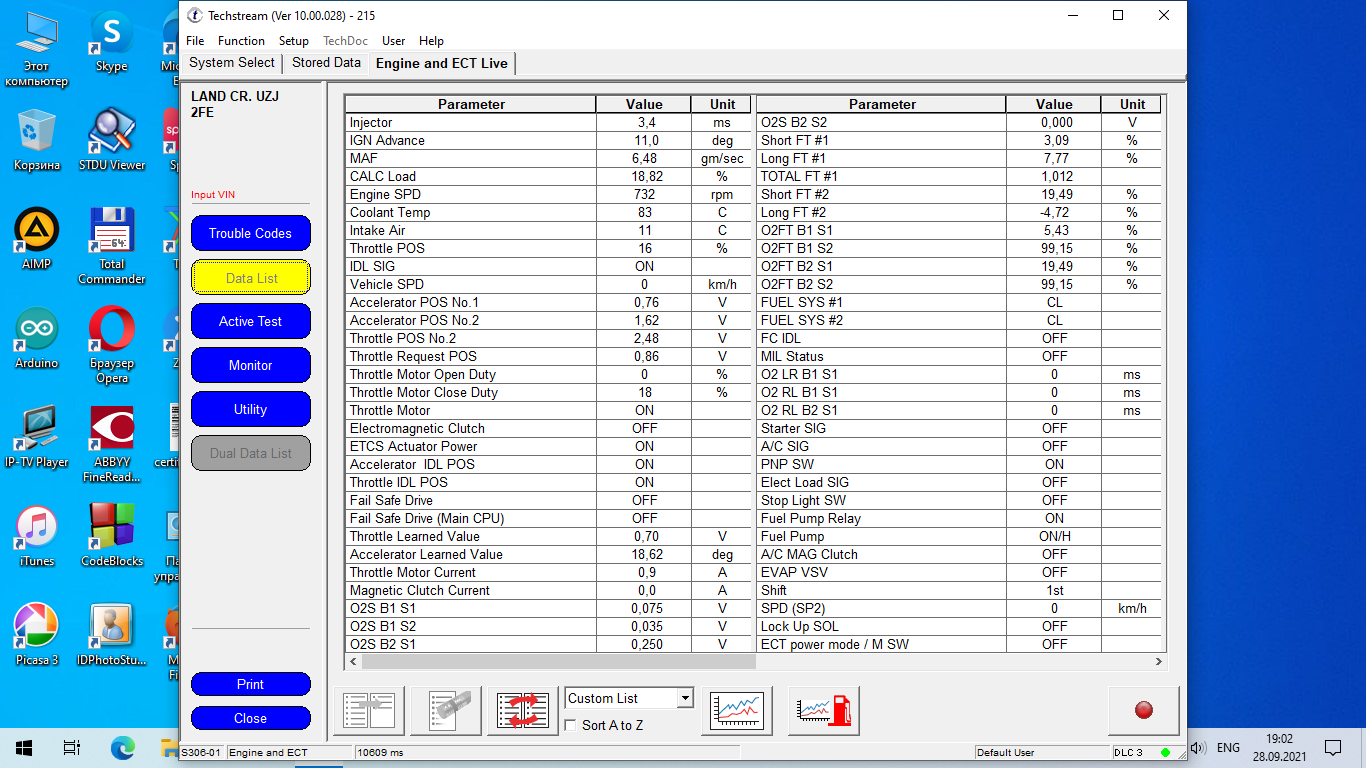
Task: Select Engine and ECT Live tab
Action: [x=442, y=63]
